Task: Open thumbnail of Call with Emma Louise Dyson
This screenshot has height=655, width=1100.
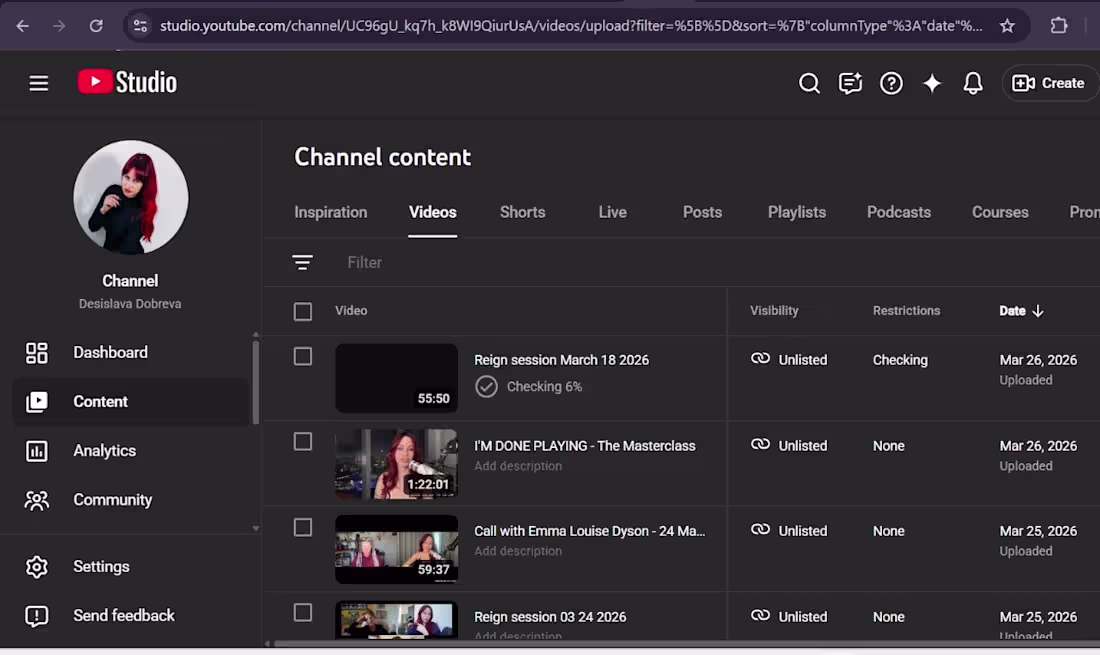Action: click(x=396, y=549)
